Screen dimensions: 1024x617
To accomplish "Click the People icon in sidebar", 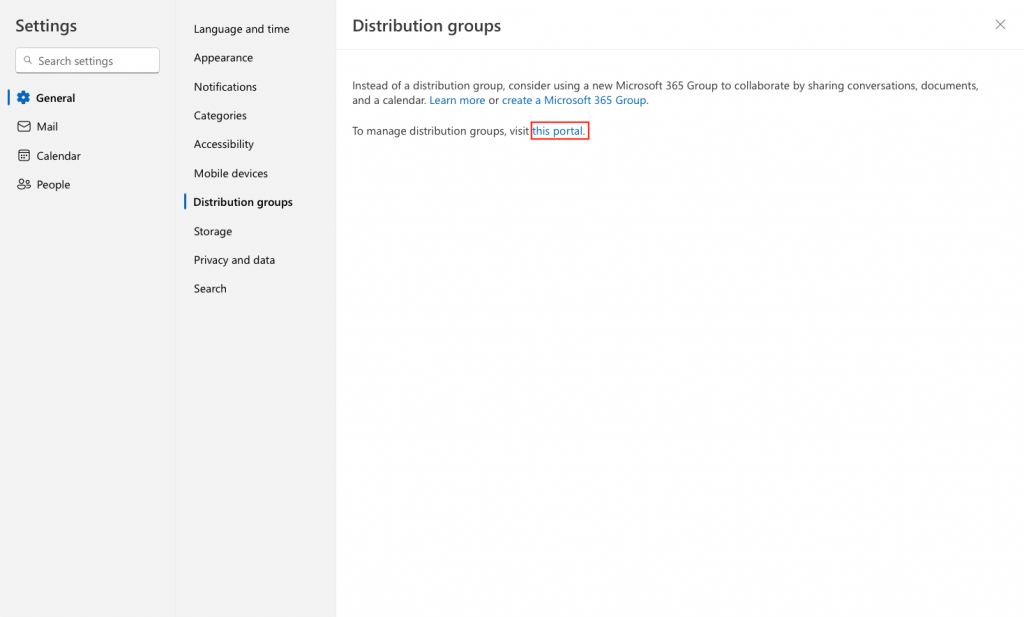I will (x=24, y=184).
